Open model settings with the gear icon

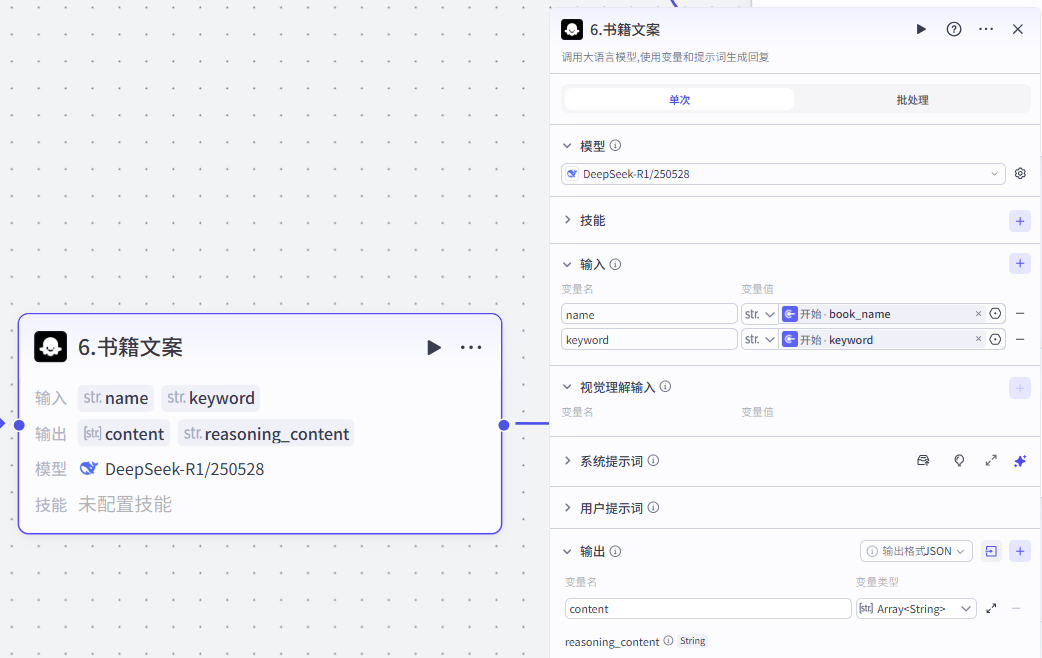point(1020,173)
